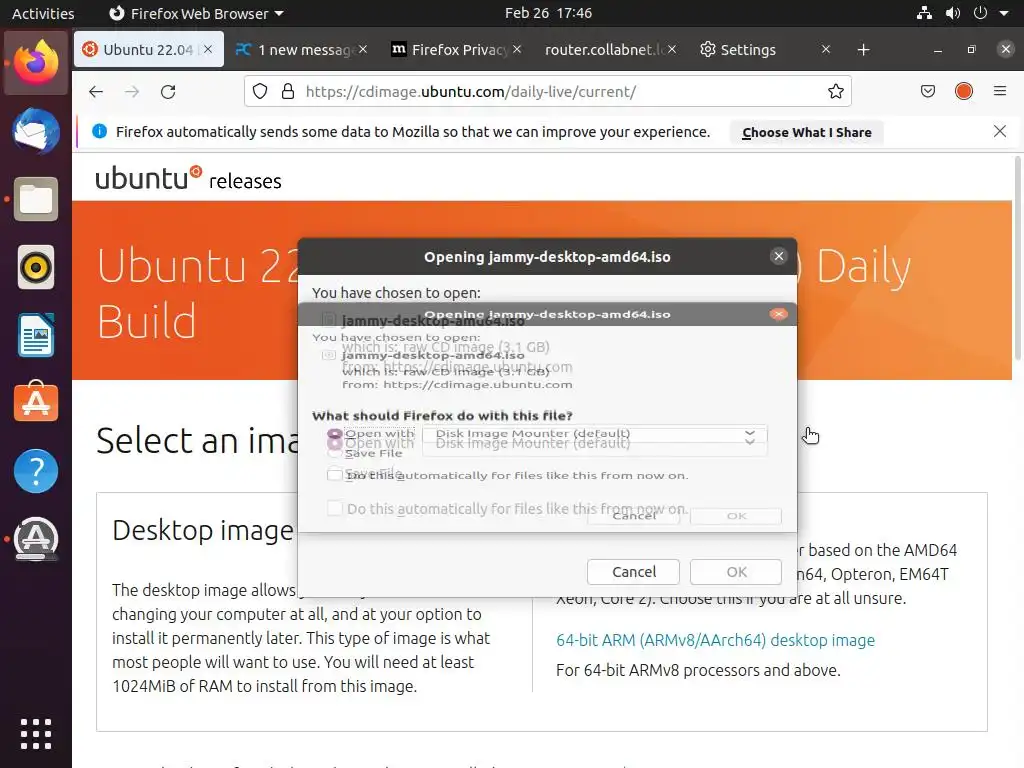This screenshot has height=768, width=1024.
Task: Expand the system menu arrow in top bar
Action: [1004, 13]
